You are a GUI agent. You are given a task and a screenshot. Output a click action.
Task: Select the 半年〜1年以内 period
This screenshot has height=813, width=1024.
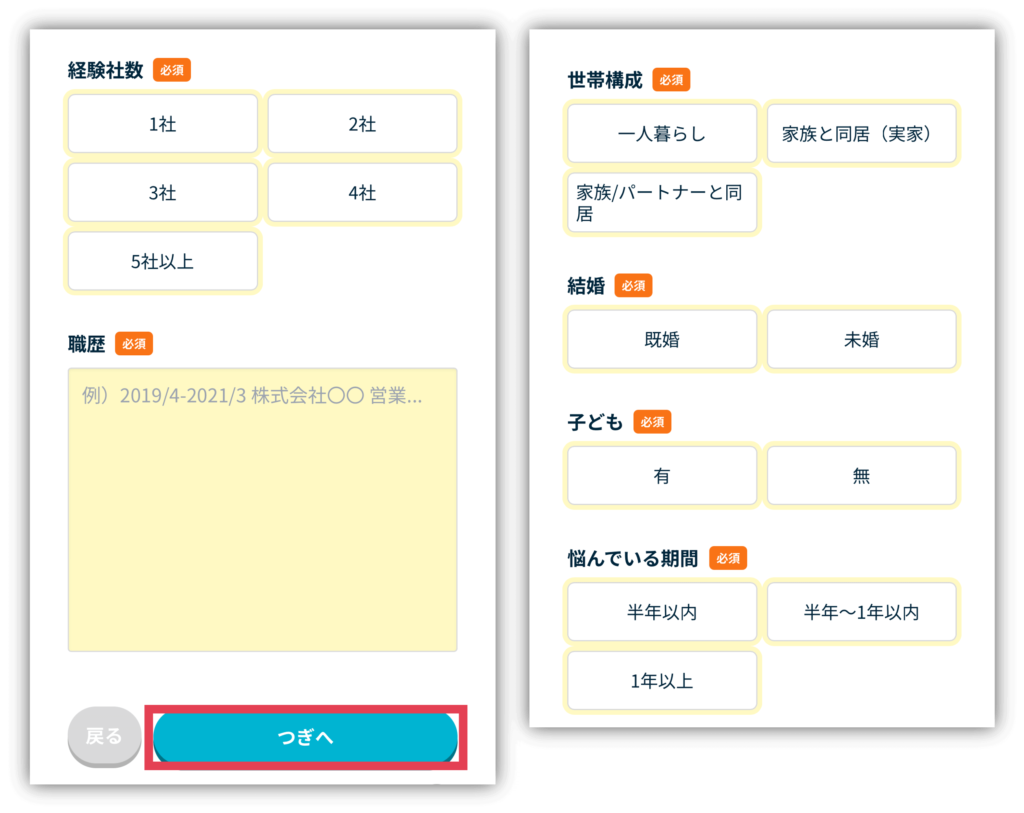[861, 612]
